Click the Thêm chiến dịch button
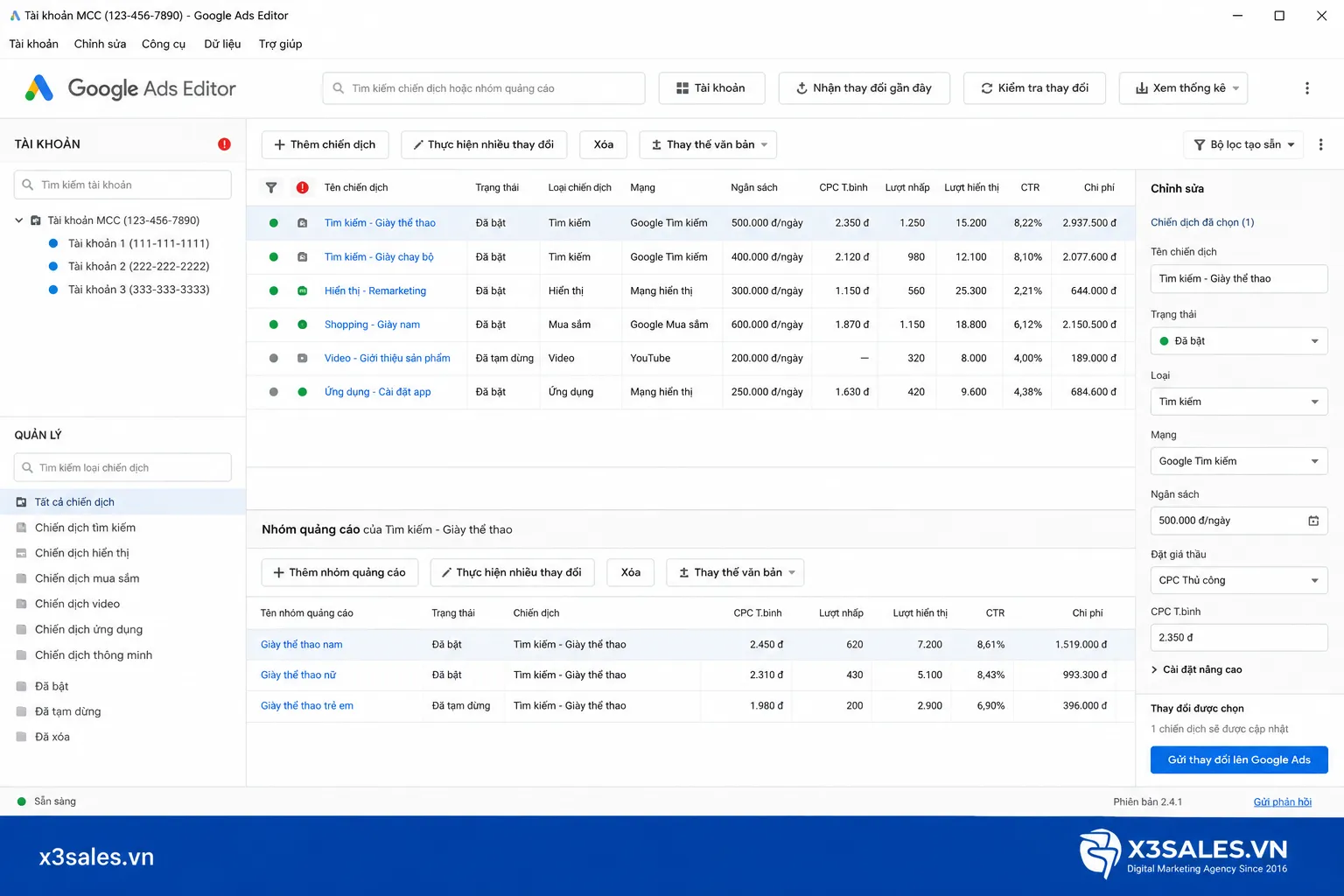 pos(325,144)
